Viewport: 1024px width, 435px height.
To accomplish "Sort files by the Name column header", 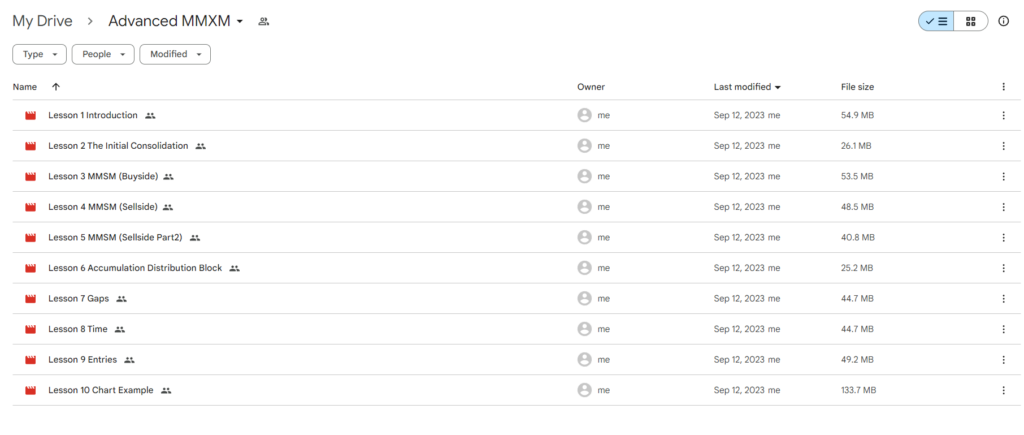I will click(25, 87).
